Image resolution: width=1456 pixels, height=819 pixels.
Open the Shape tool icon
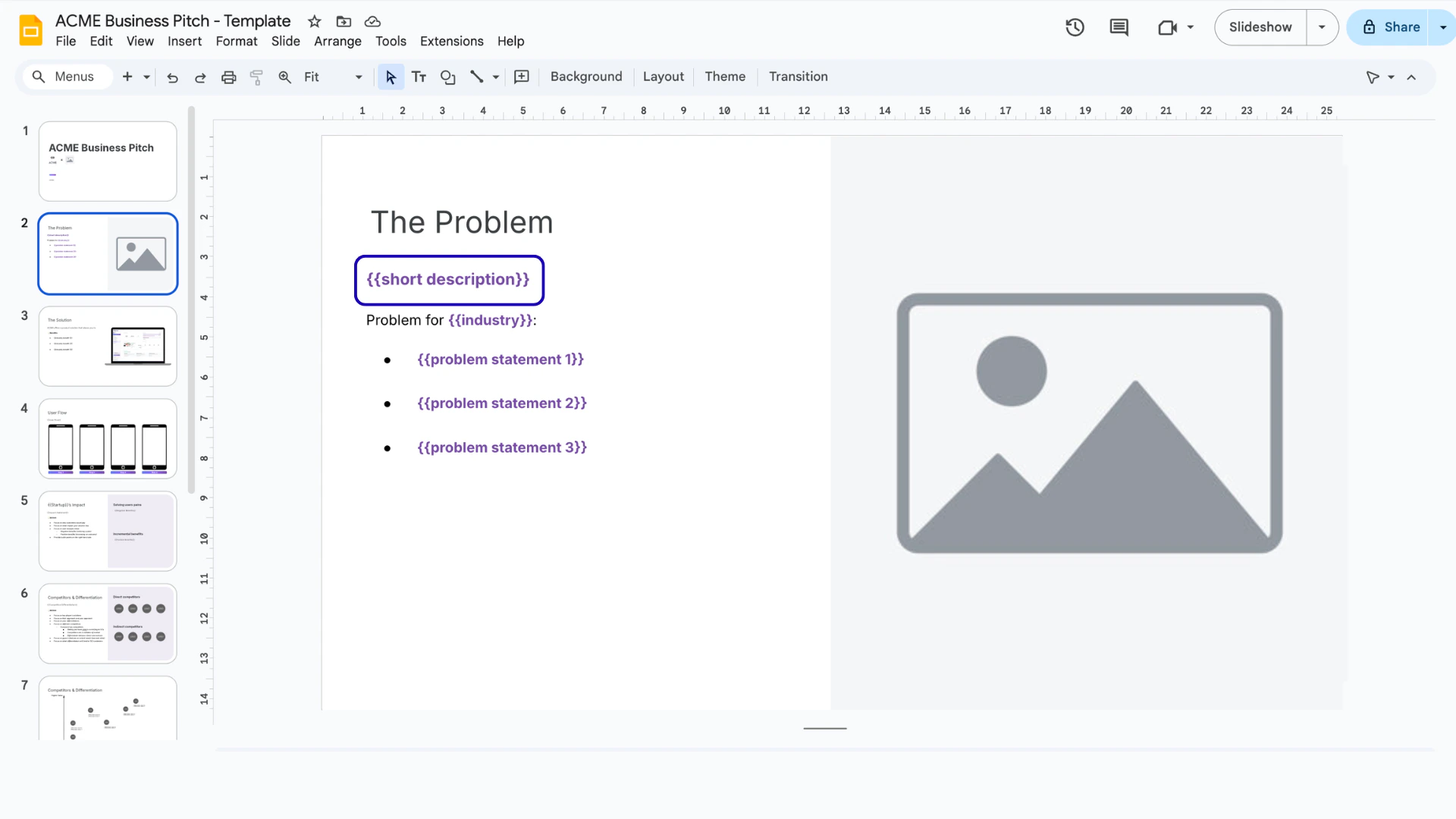(x=447, y=77)
